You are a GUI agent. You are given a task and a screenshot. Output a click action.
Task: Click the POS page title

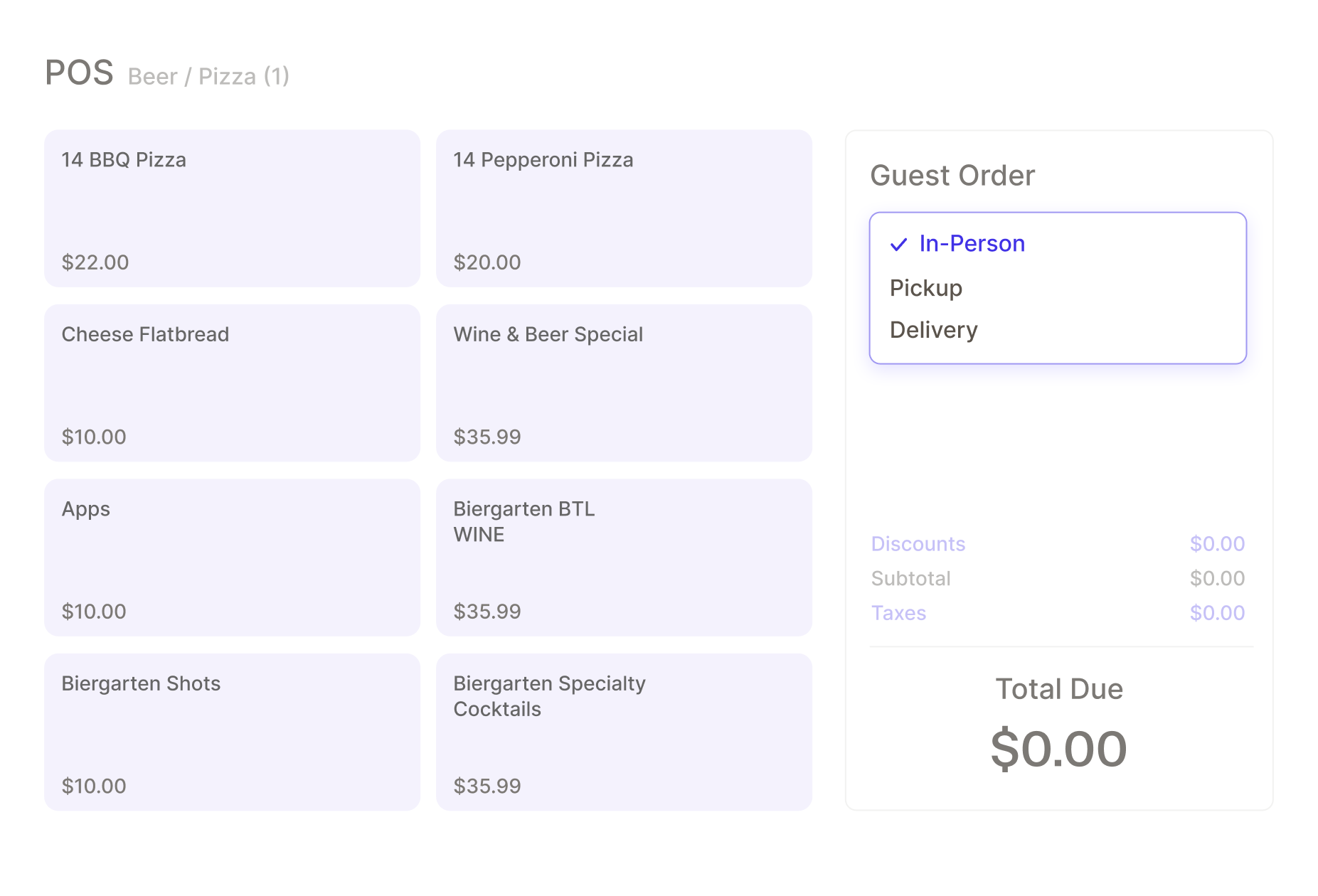coord(79,73)
